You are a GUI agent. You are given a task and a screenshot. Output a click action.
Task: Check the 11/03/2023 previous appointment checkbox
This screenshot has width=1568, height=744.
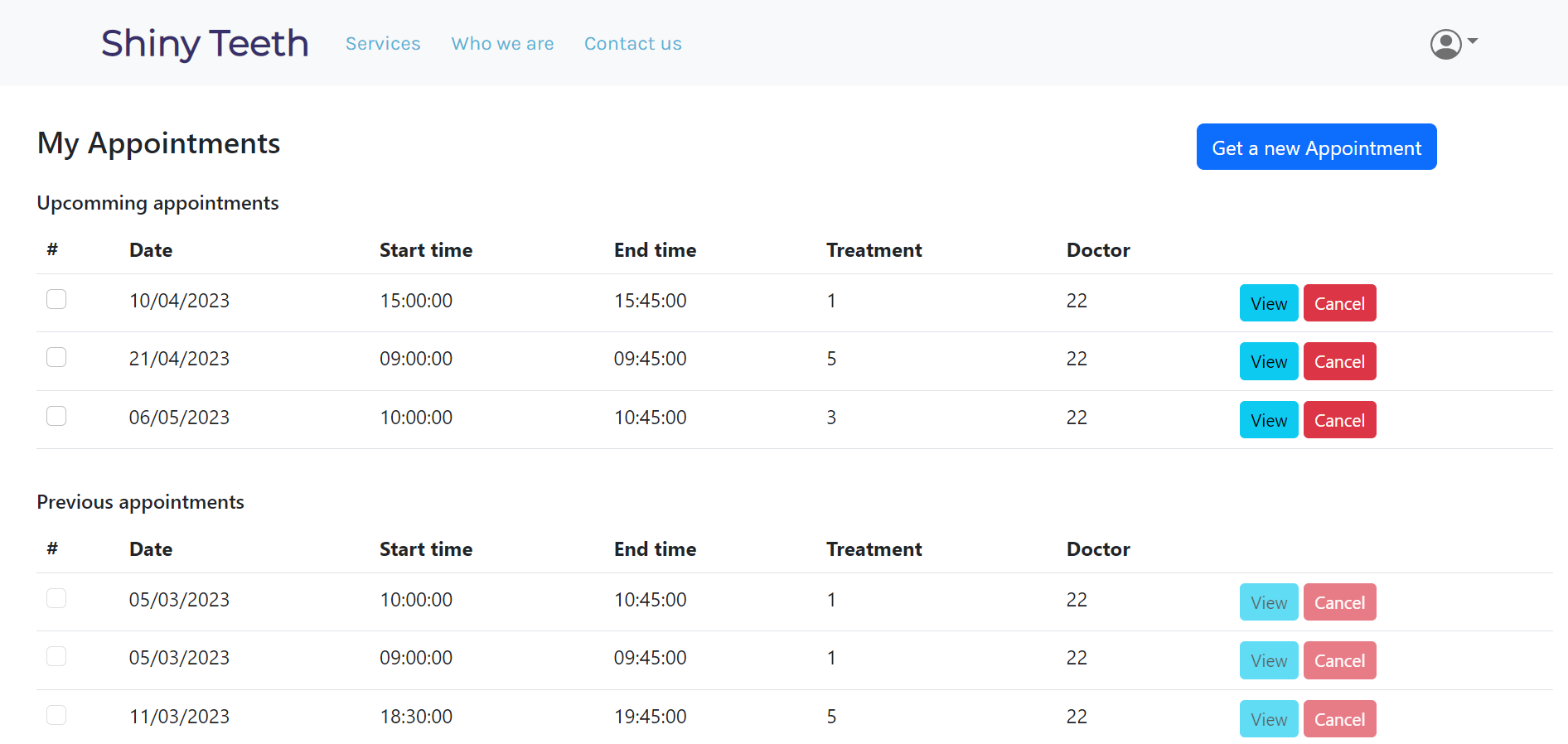(x=56, y=715)
